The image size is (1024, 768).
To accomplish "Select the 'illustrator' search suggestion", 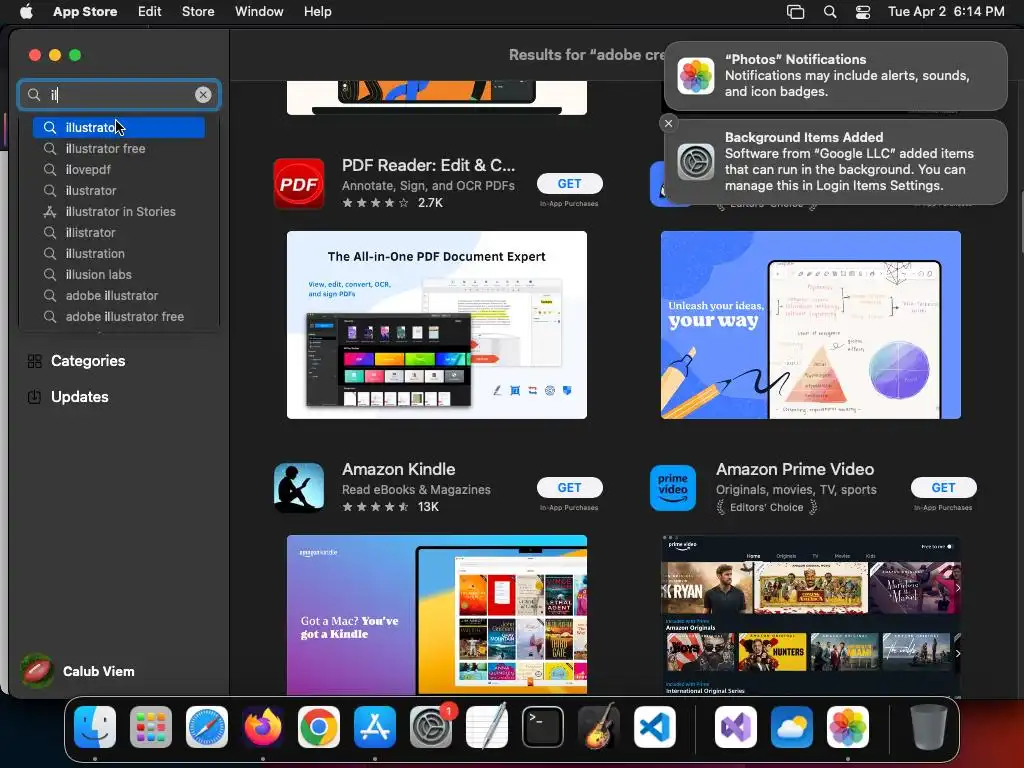I will coord(119,127).
